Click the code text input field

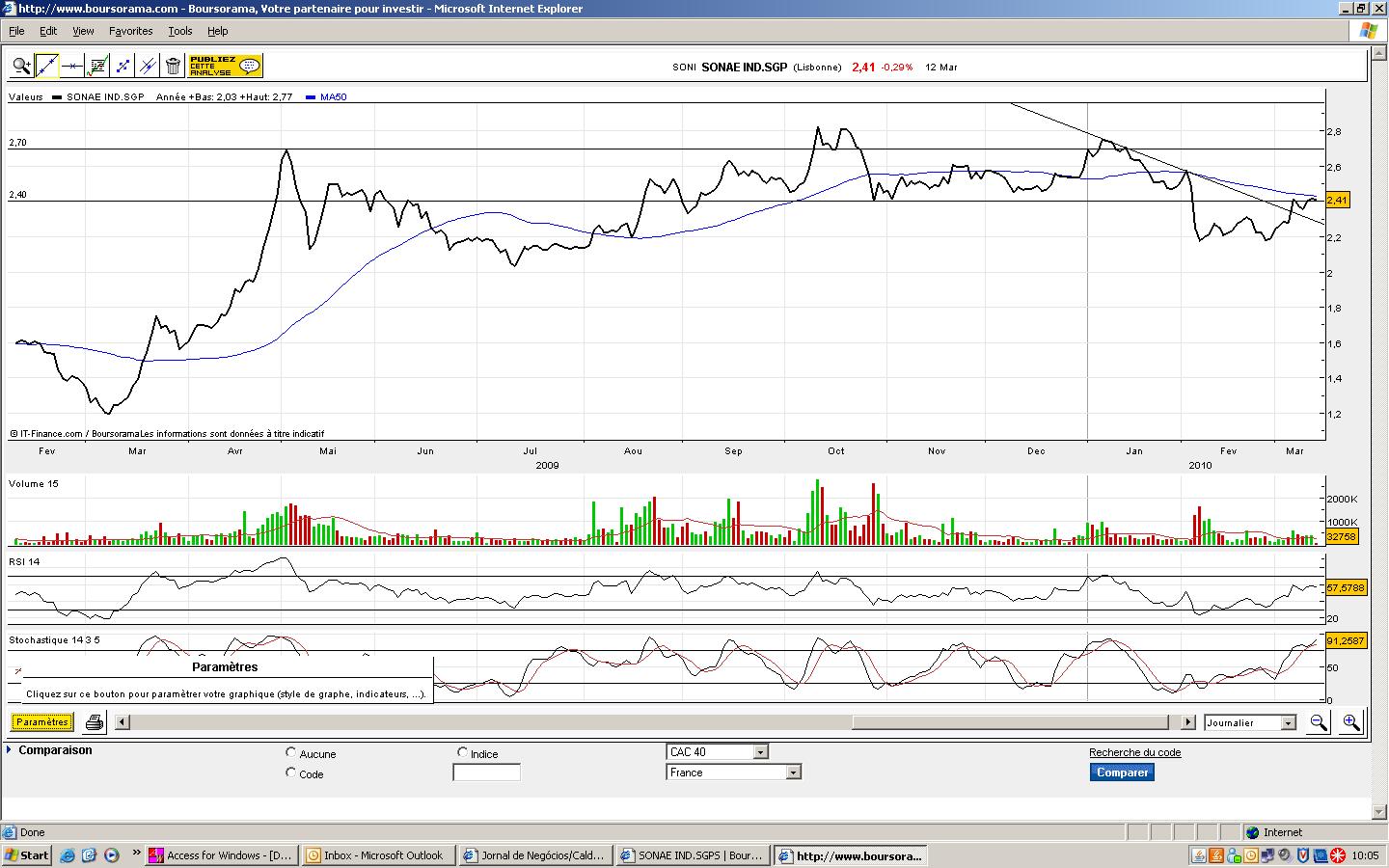coord(486,773)
